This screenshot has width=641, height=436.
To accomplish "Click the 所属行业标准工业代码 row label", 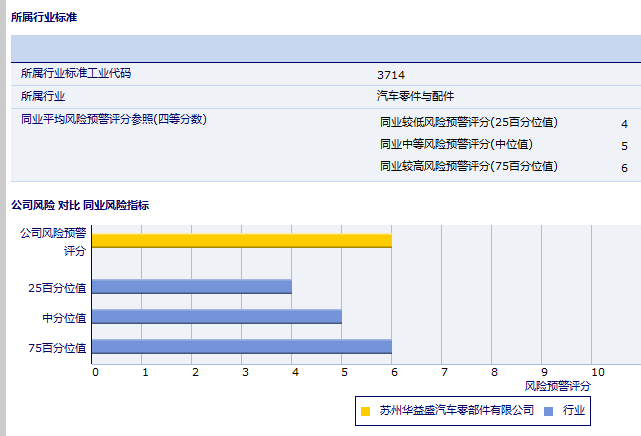I will pos(76,74).
